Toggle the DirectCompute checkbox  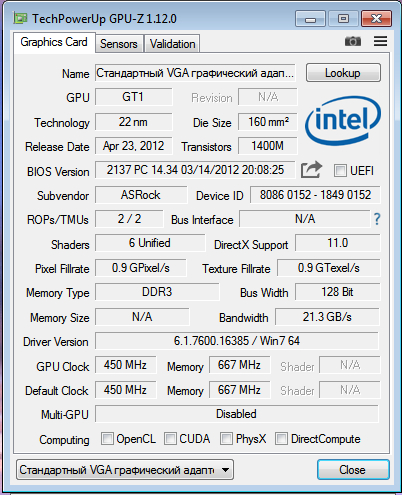click(x=281, y=439)
